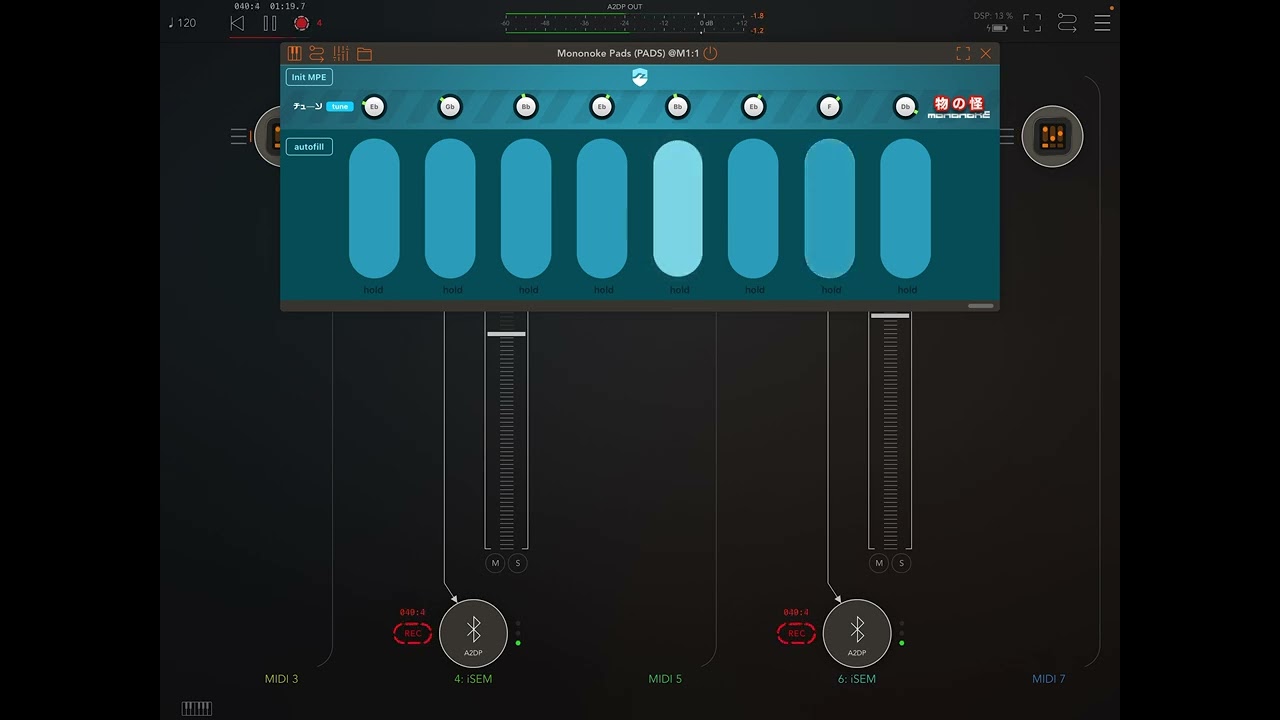Toggle REC on channel 6 iSEM
Viewport: 1280px width, 720px height.
pyautogui.click(x=796, y=633)
